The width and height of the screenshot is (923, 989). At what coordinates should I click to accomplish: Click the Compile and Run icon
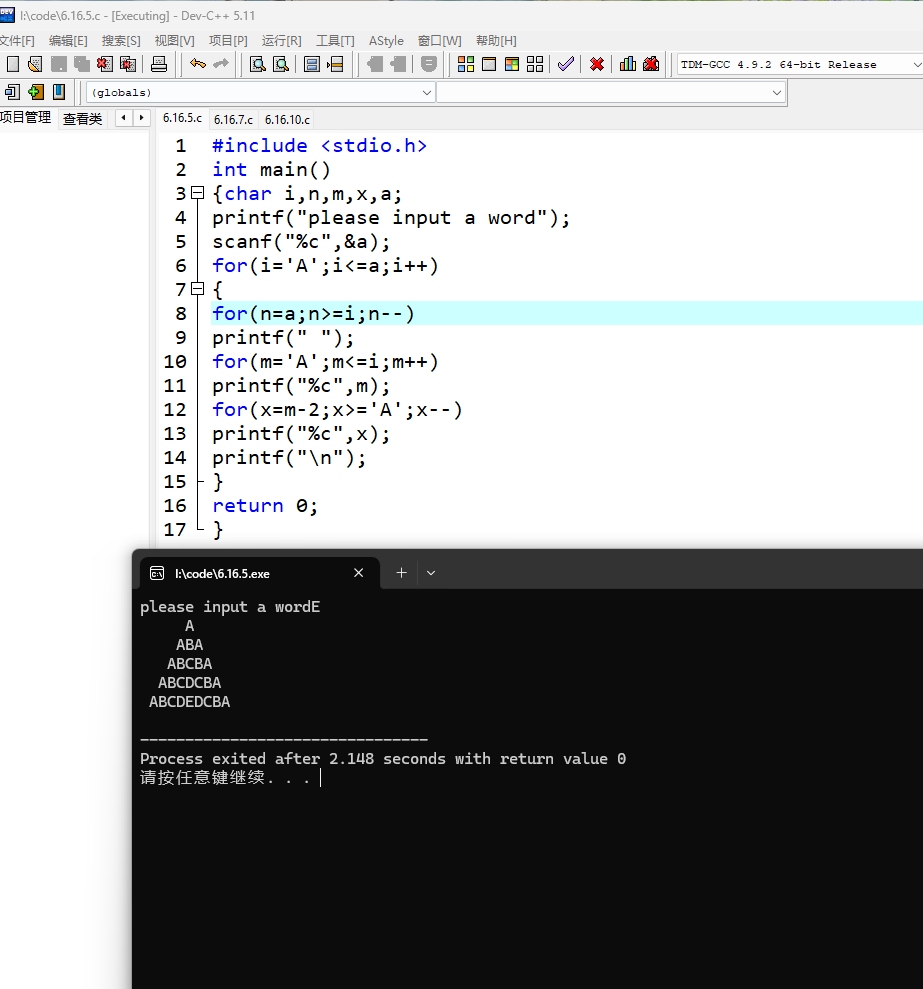pos(512,64)
